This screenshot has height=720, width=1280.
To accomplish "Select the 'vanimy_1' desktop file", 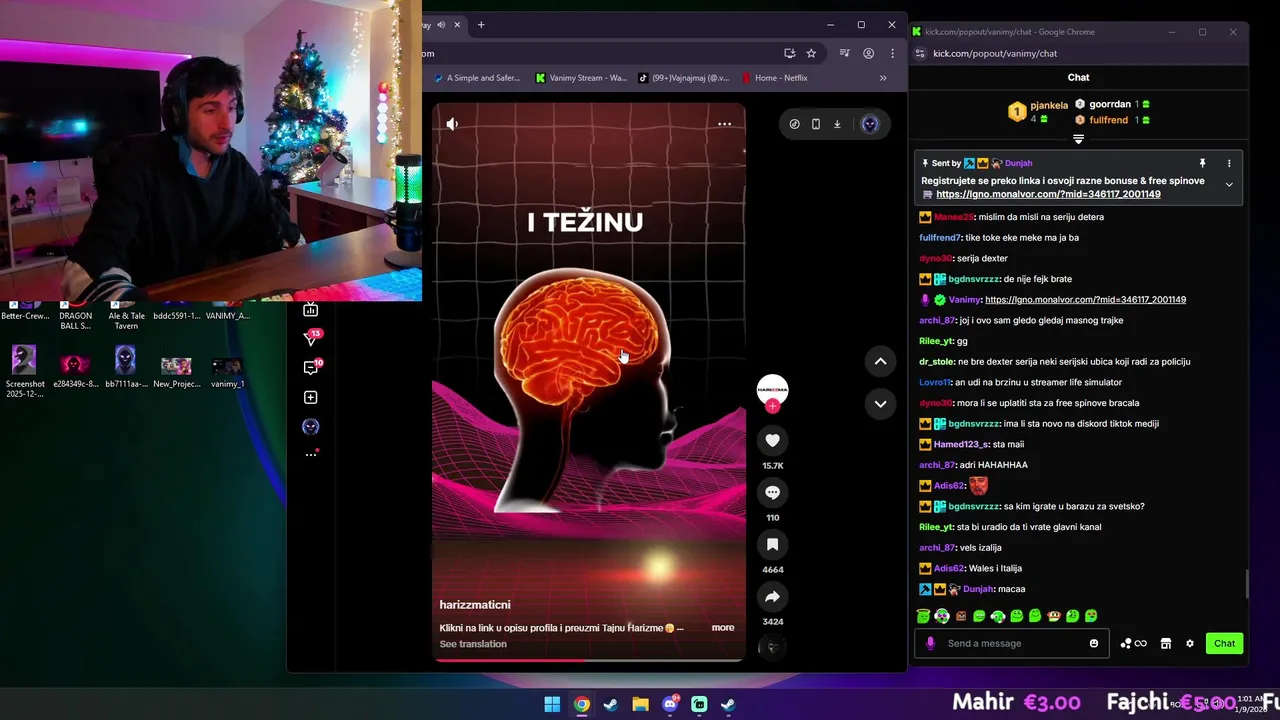I will coord(227,372).
